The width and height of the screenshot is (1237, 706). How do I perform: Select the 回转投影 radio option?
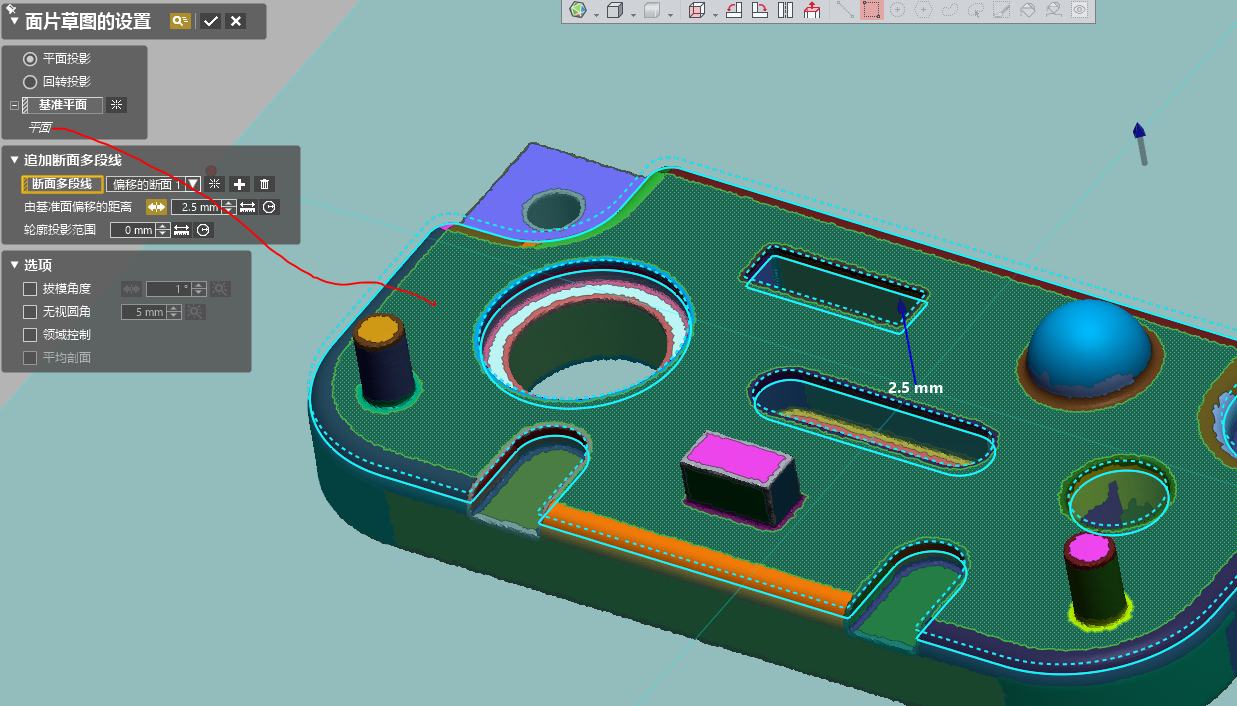[x=30, y=82]
